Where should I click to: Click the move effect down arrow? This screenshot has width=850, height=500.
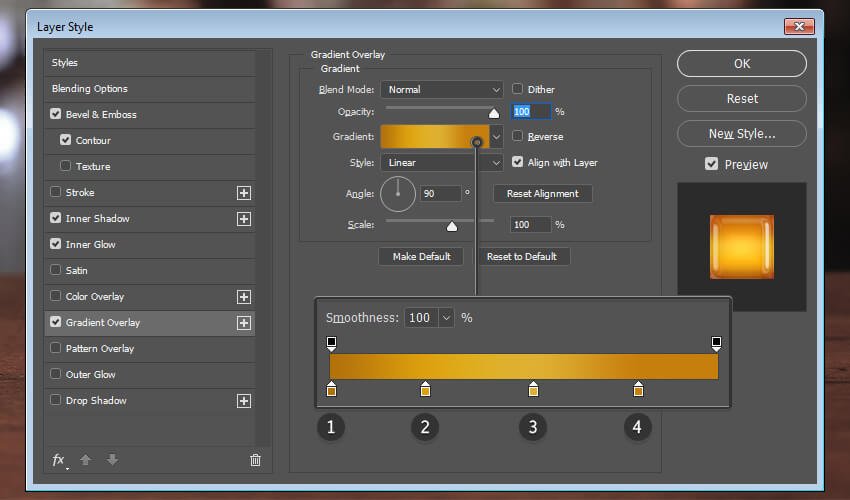point(112,460)
